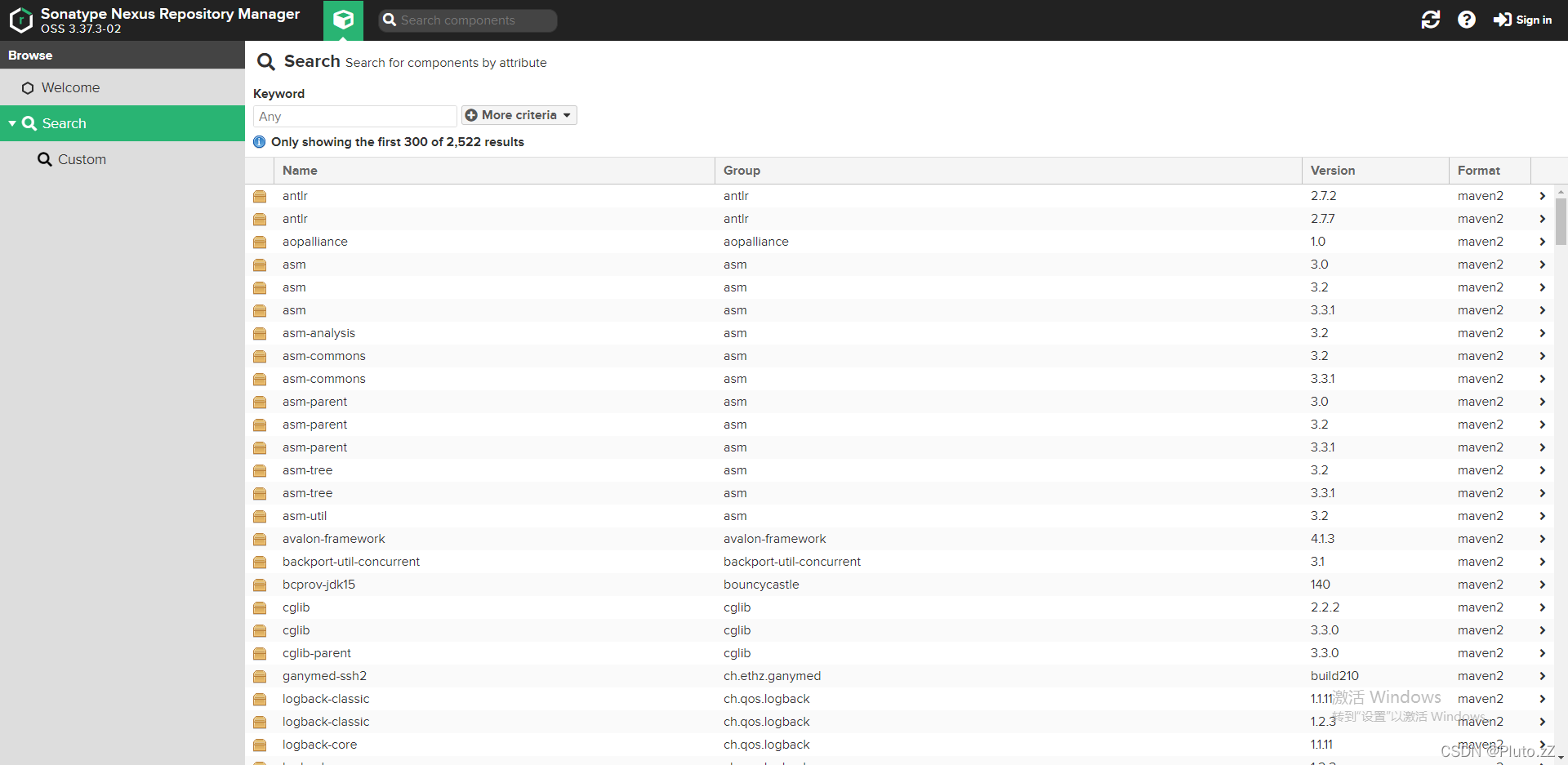Sort by the Name column header
The width and height of the screenshot is (1568, 765).
click(x=494, y=171)
